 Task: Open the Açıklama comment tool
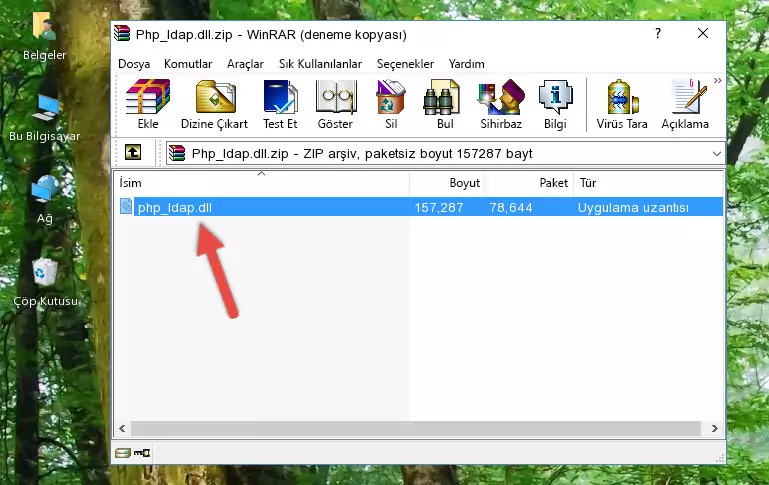(685, 104)
